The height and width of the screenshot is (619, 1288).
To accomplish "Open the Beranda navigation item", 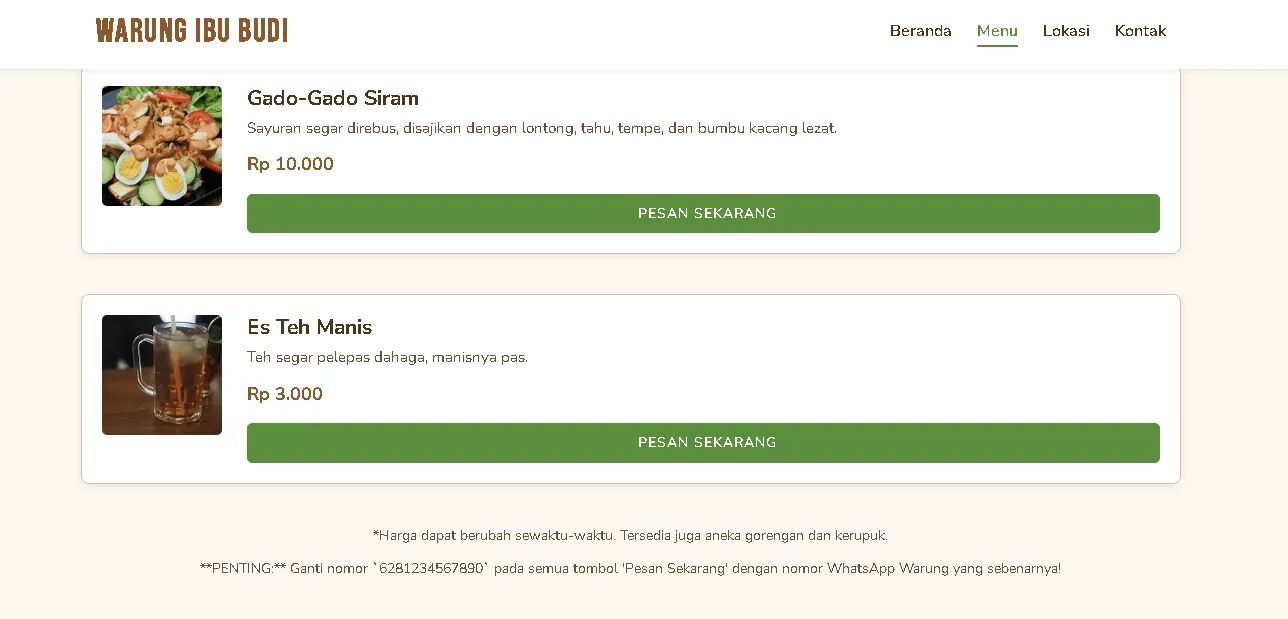I will tap(920, 31).
